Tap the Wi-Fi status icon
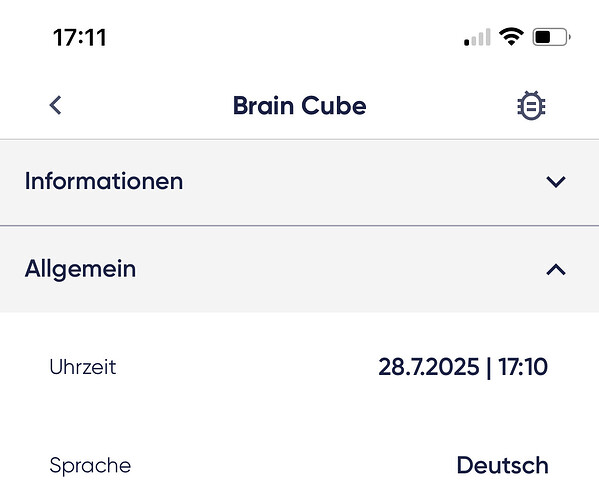The width and height of the screenshot is (599, 499). tap(512, 37)
